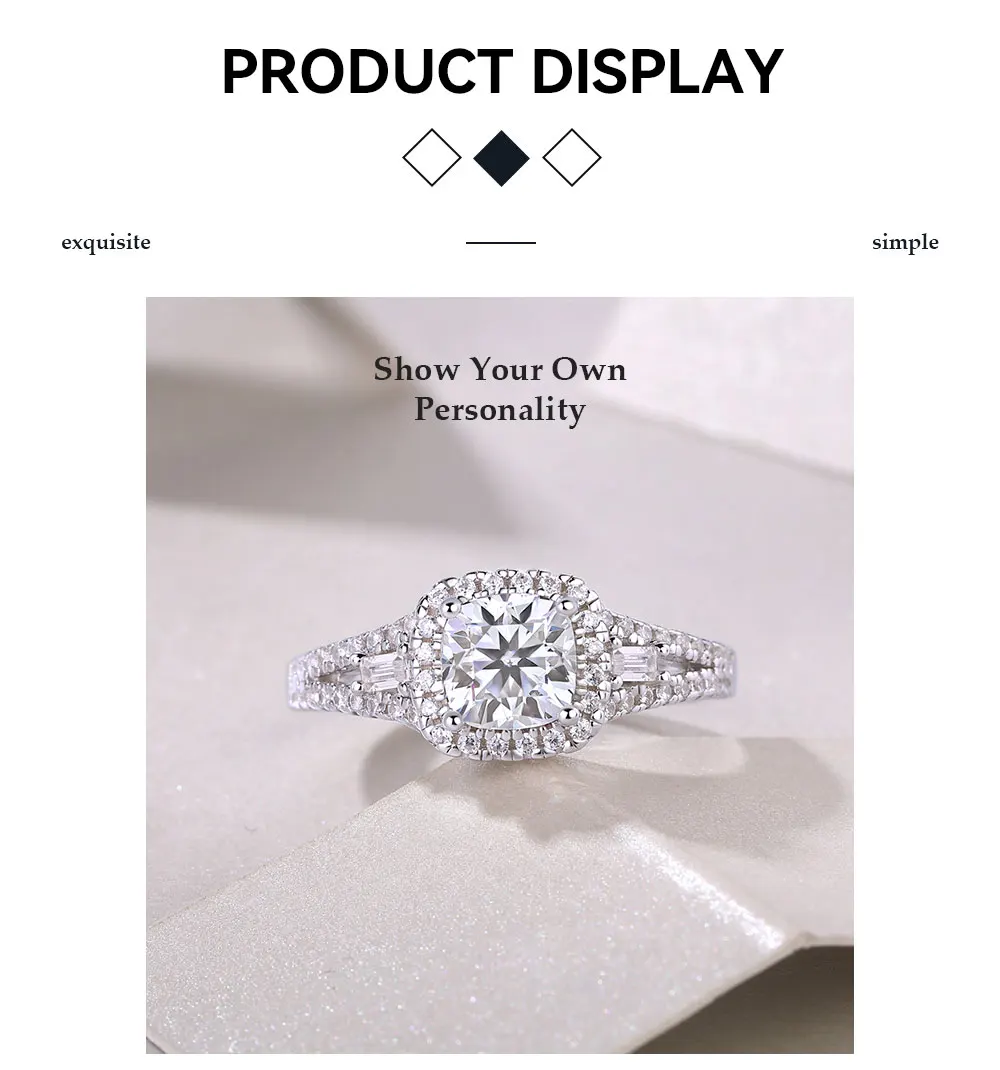The height and width of the screenshot is (1070, 1000).
Task: Click the short horizontal divider line
Action: 500,242
